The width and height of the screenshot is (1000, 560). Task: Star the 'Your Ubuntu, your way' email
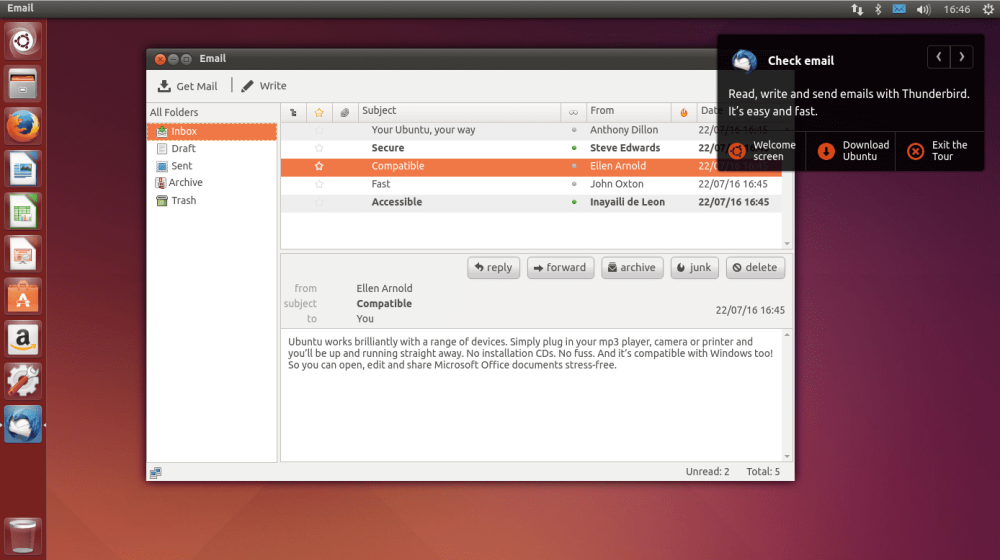(x=319, y=130)
